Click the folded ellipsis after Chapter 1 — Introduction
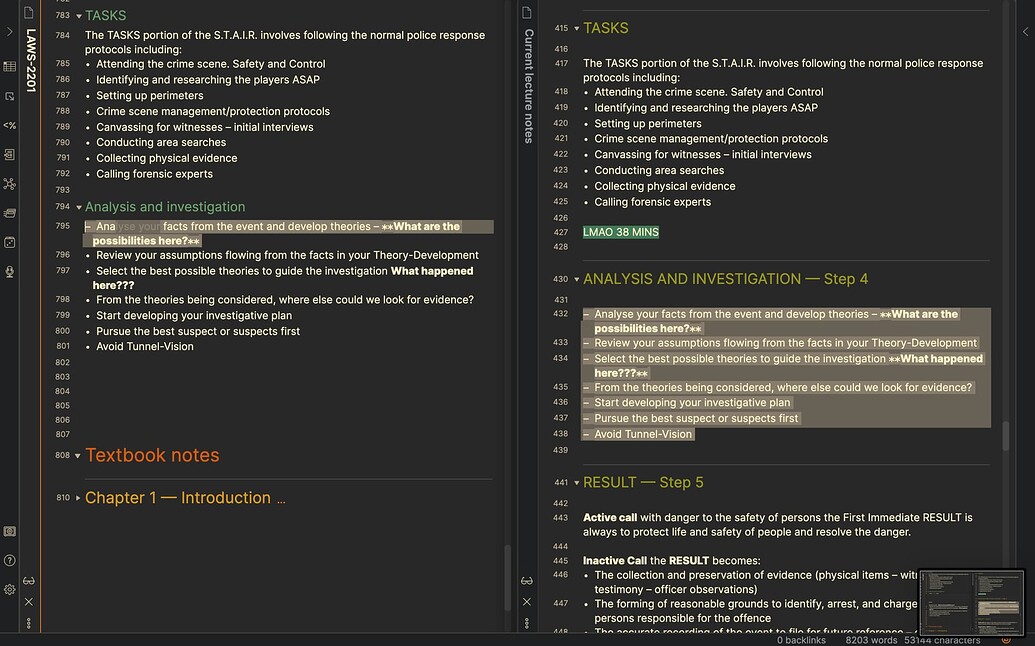This screenshot has height=646, width=1035. (x=281, y=500)
